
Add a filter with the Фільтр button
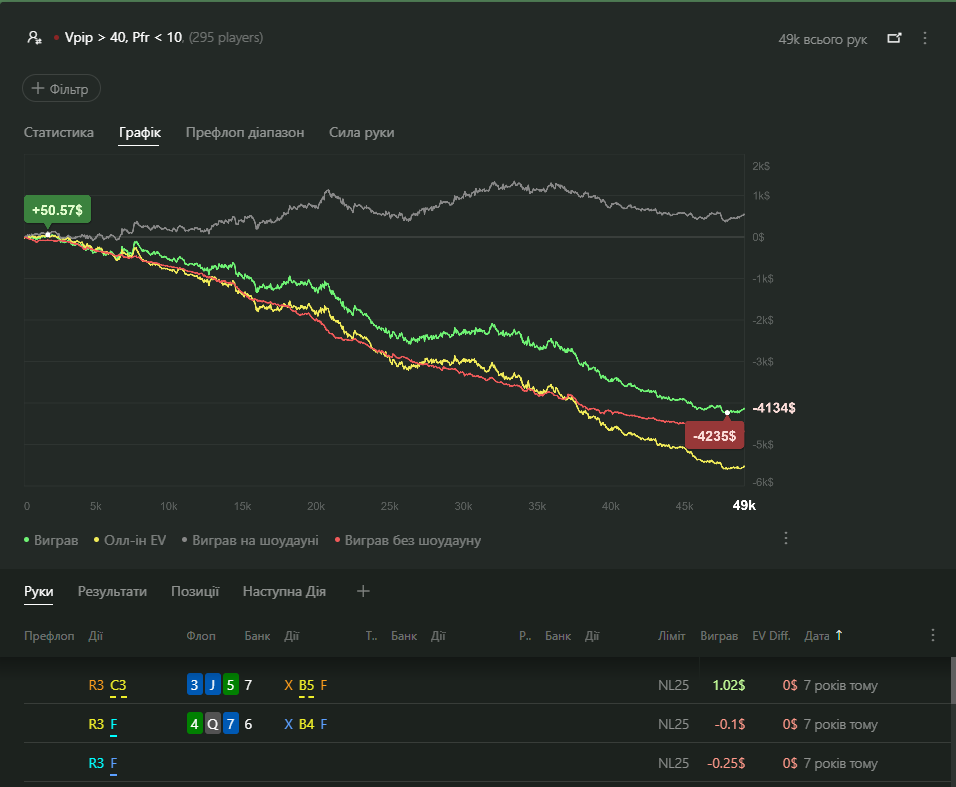click(x=61, y=88)
